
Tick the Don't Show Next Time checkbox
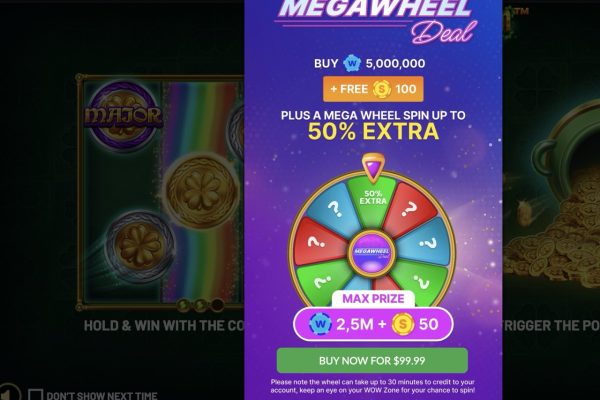35,395
